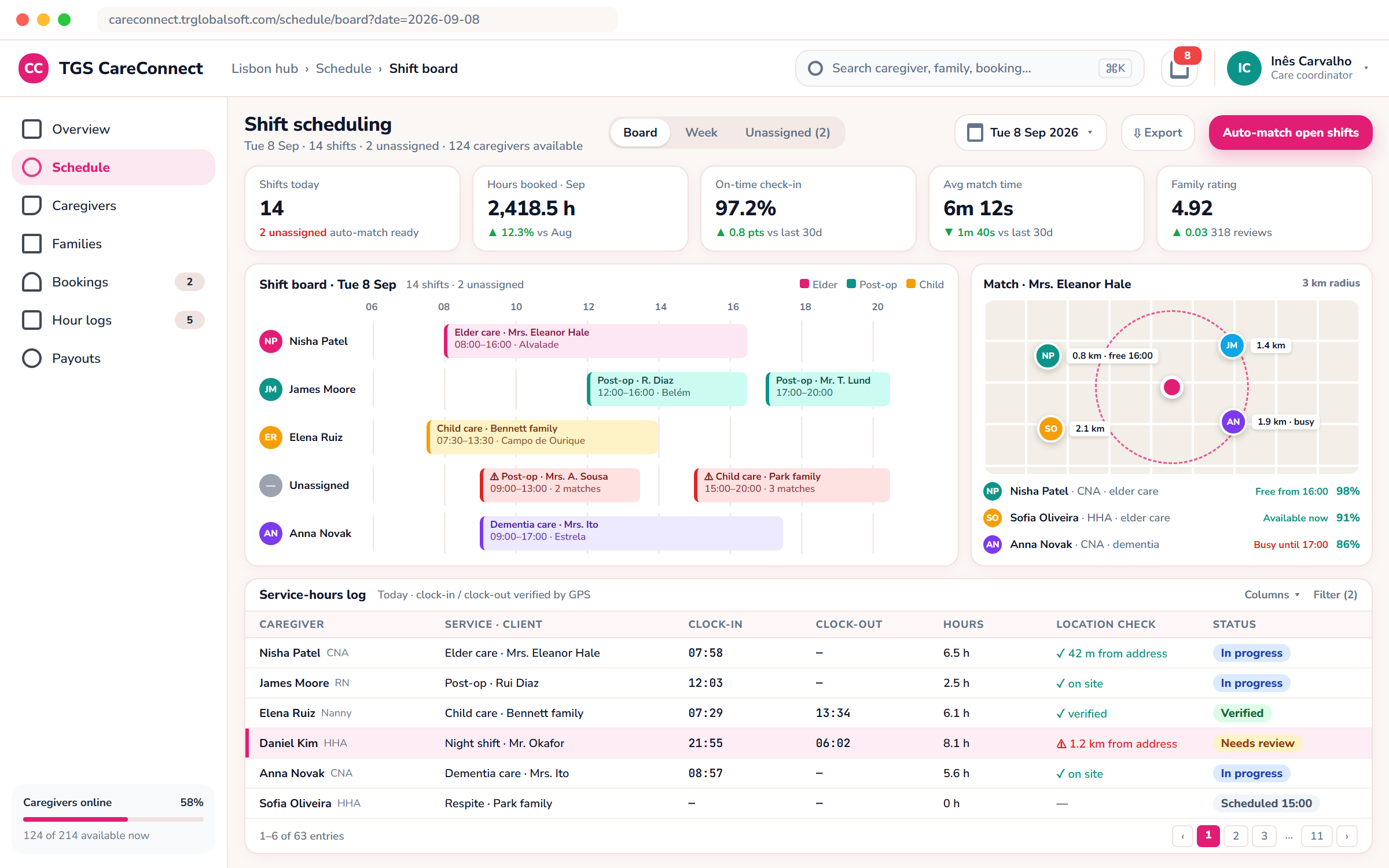This screenshot has height=868, width=1389.
Task: Open Filter (2) in service-hours log
Action: (1335, 595)
